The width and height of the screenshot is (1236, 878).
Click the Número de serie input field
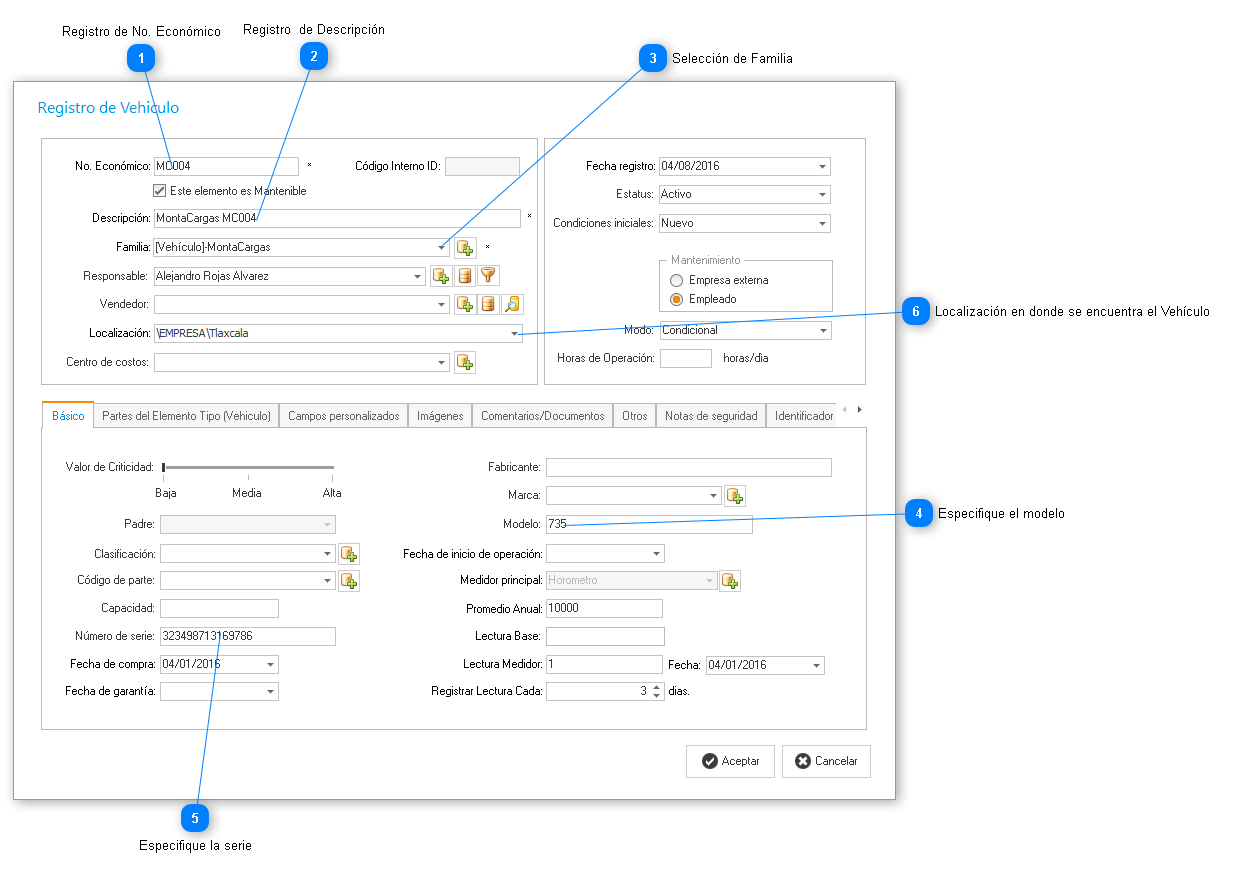point(247,637)
